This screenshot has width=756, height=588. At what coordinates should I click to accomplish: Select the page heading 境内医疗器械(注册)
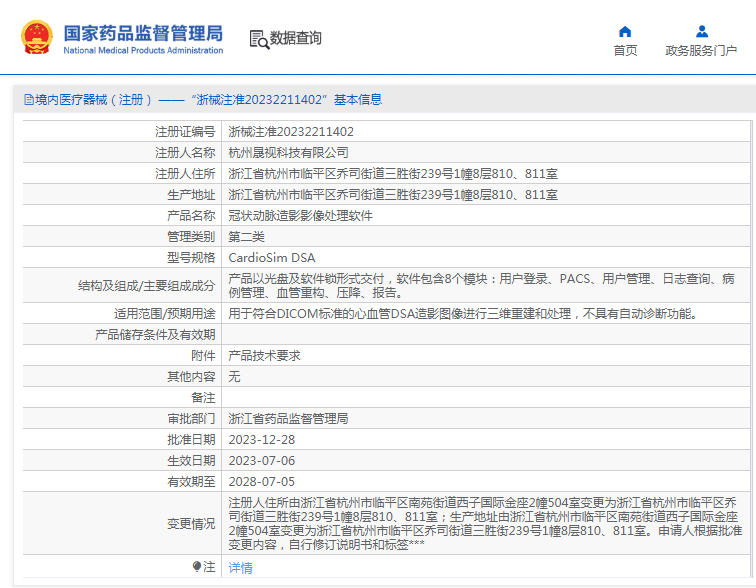click(x=94, y=100)
